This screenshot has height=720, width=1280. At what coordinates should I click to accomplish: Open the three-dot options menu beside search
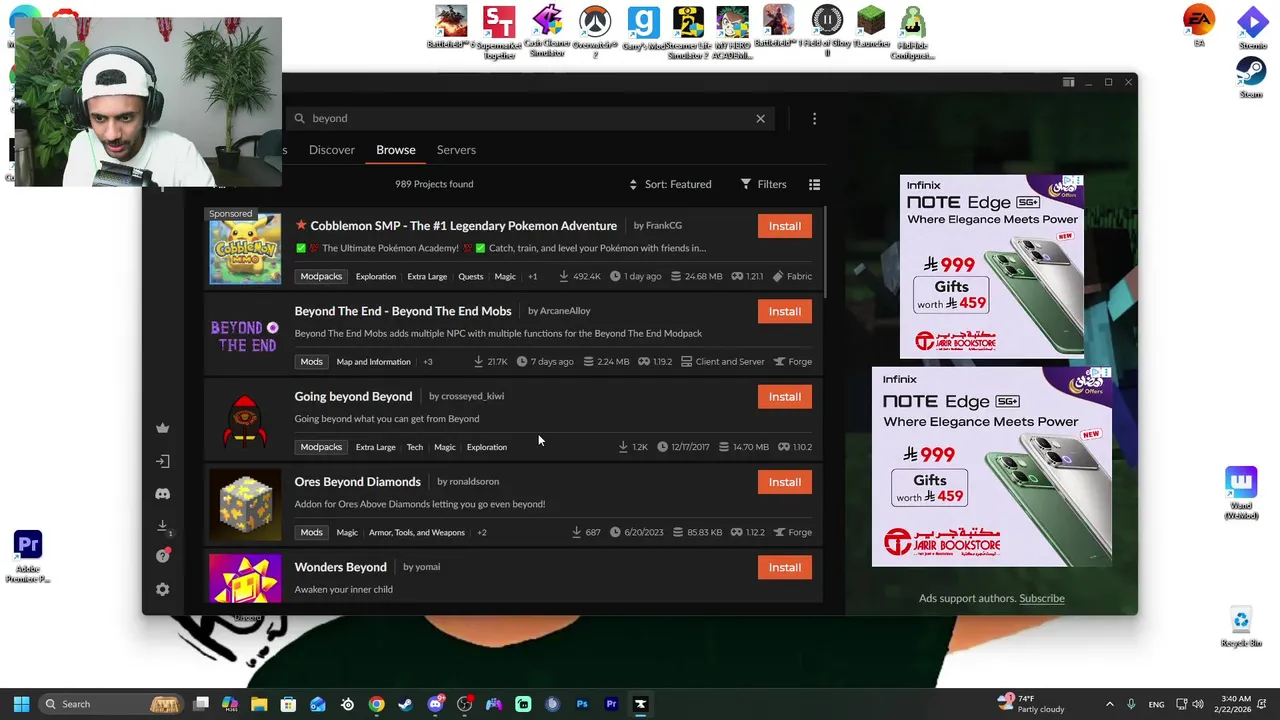pyautogui.click(x=814, y=118)
